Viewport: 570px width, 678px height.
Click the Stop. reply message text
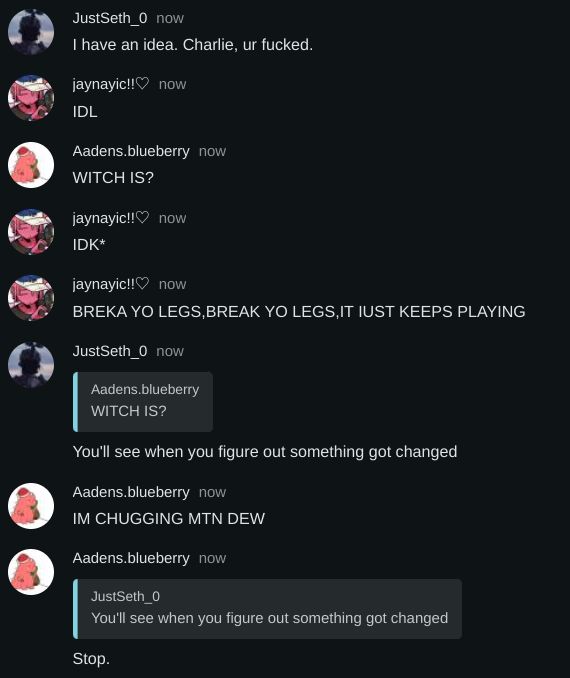tap(91, 659)
